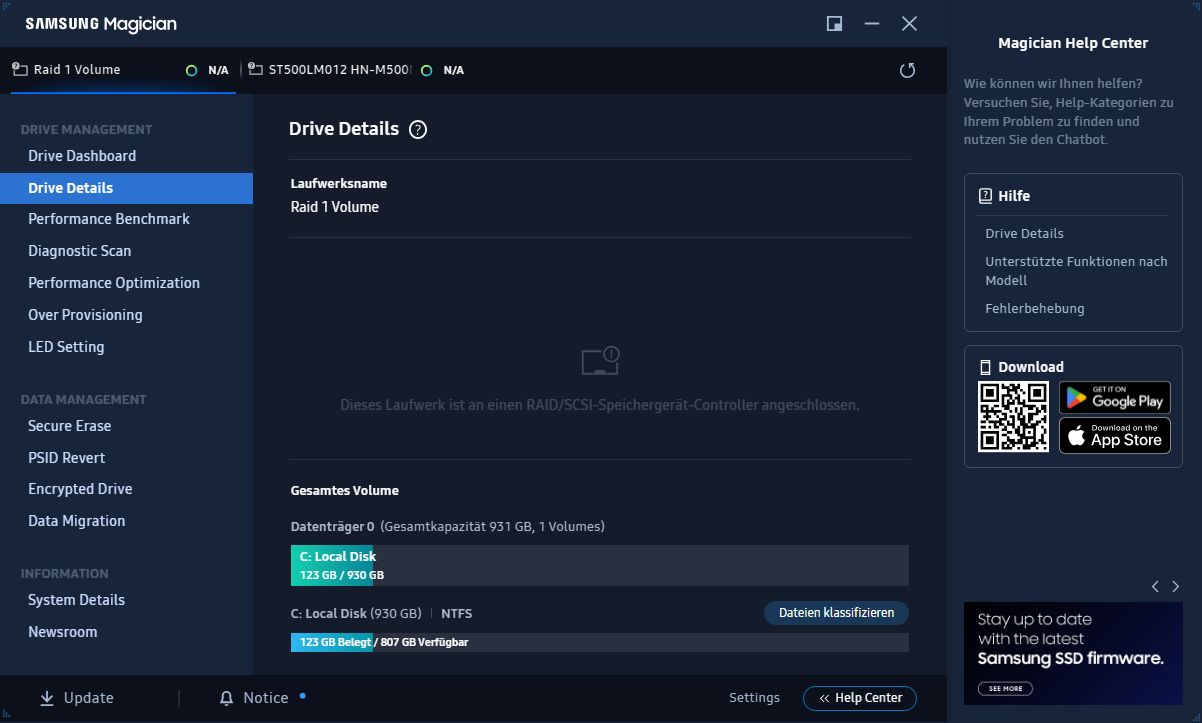Open Newsroom page
Screen dimensions: 1202x723
pyautogui.click(x=62, y=632)
